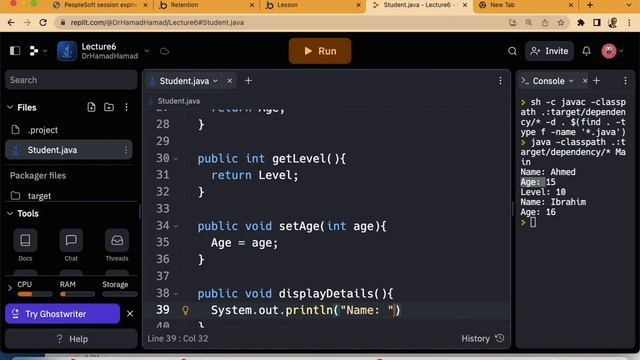Open the Files panel three-dot menu
The width and height of the screenshot is (640, 360).
click(127, 107)
